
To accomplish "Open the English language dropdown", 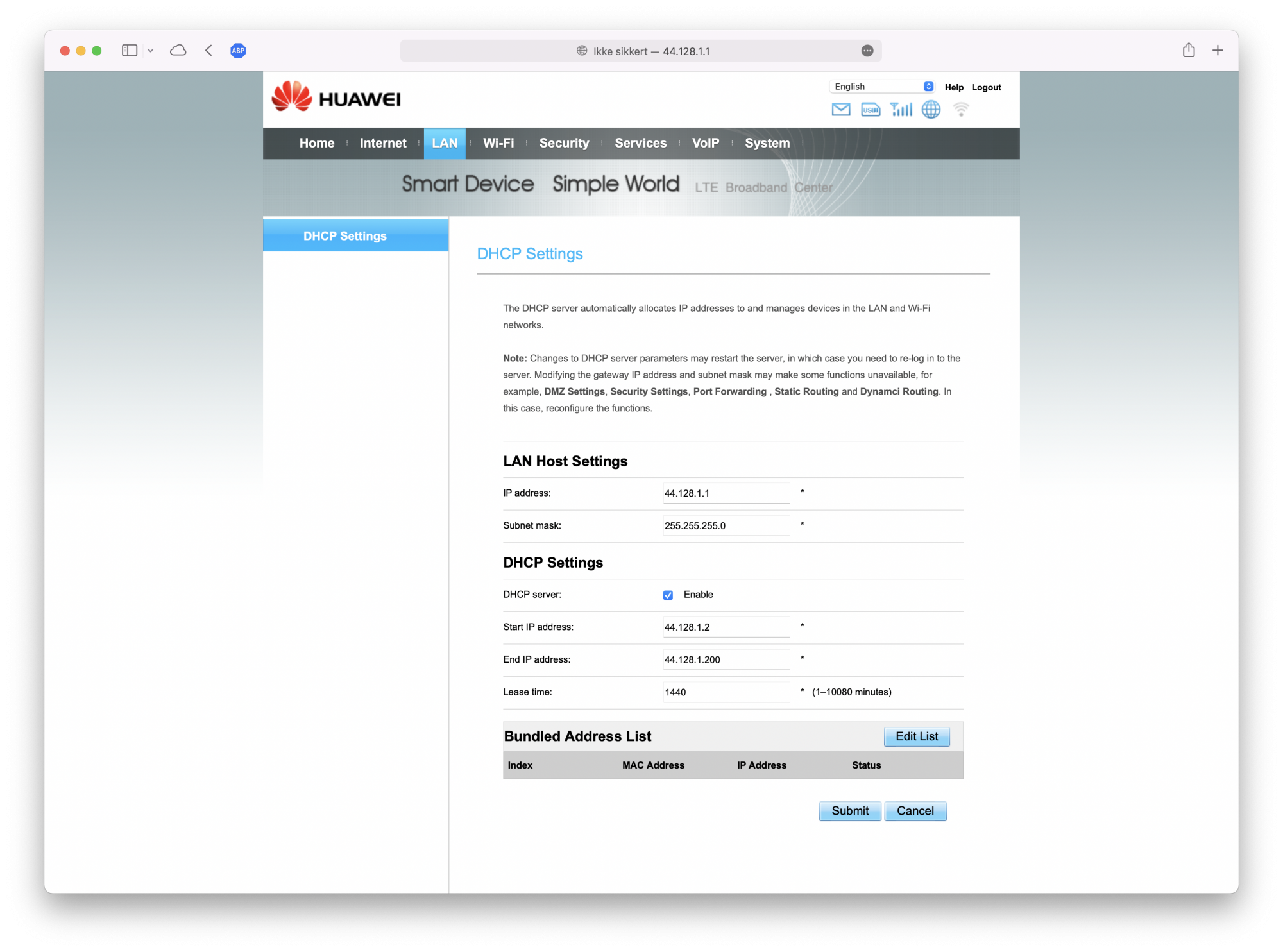I will (x=883, y=87).
